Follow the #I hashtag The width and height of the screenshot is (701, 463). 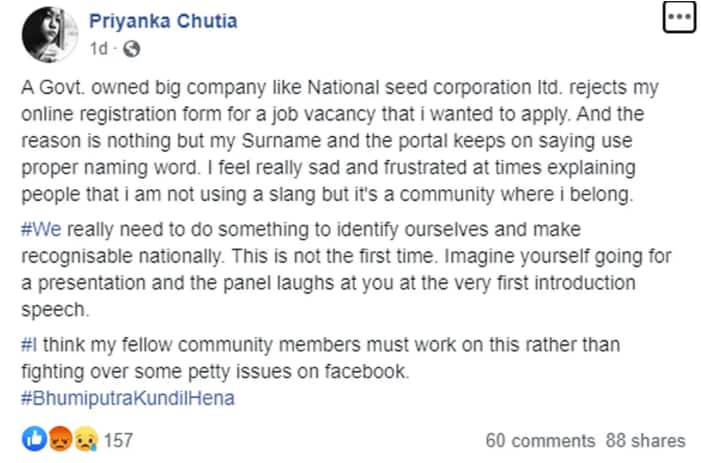(x=29, y=345)
